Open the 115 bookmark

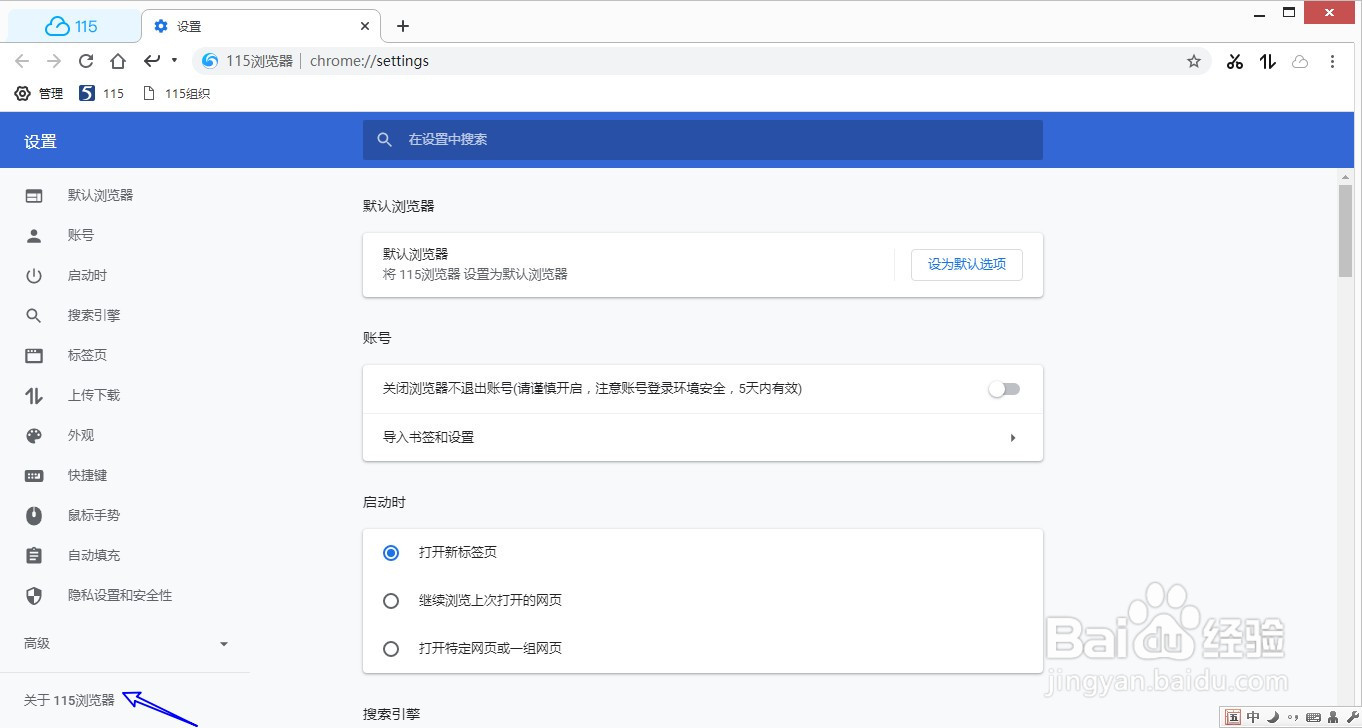click(x=101, y=93)
